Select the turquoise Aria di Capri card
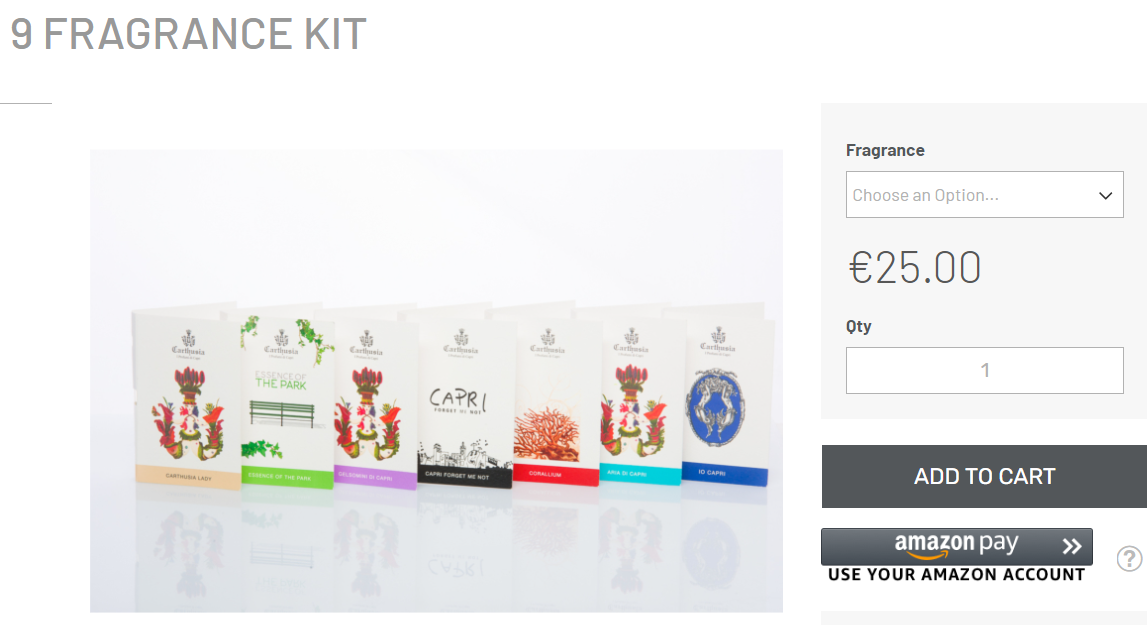Screen dimensions: 1147x625 (639, 401)
